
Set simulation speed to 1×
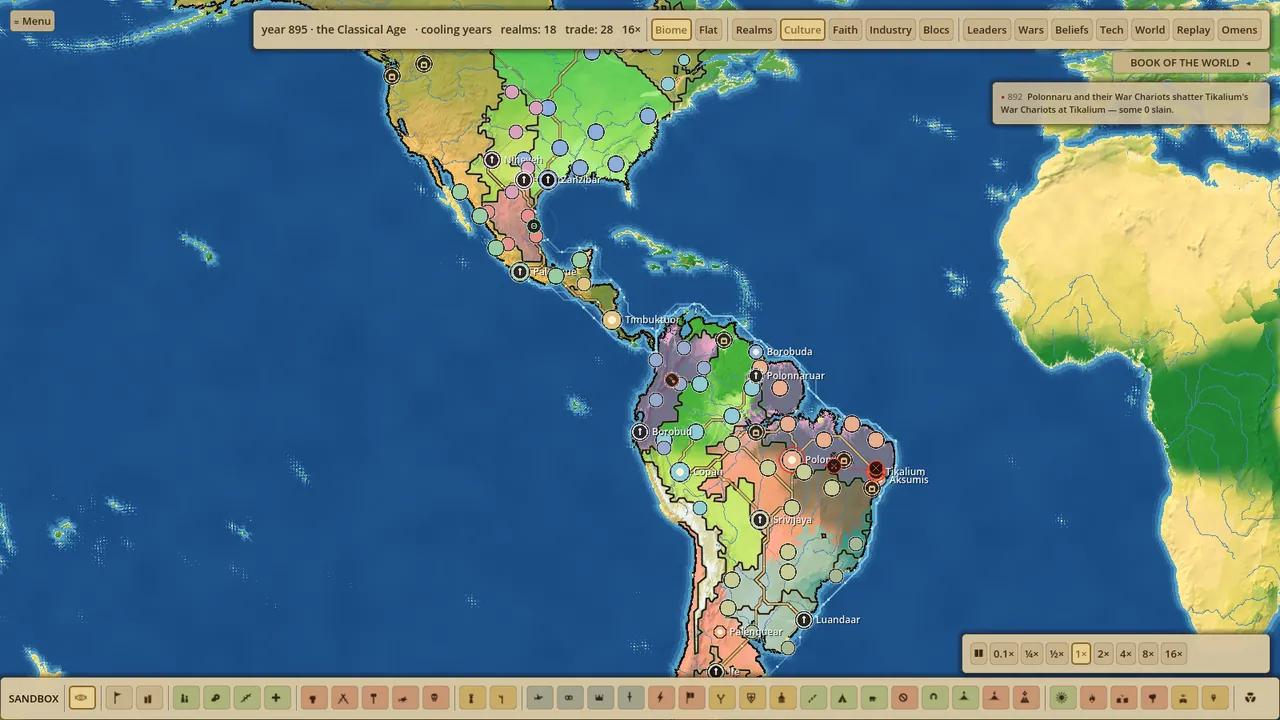click(1080, 654)
